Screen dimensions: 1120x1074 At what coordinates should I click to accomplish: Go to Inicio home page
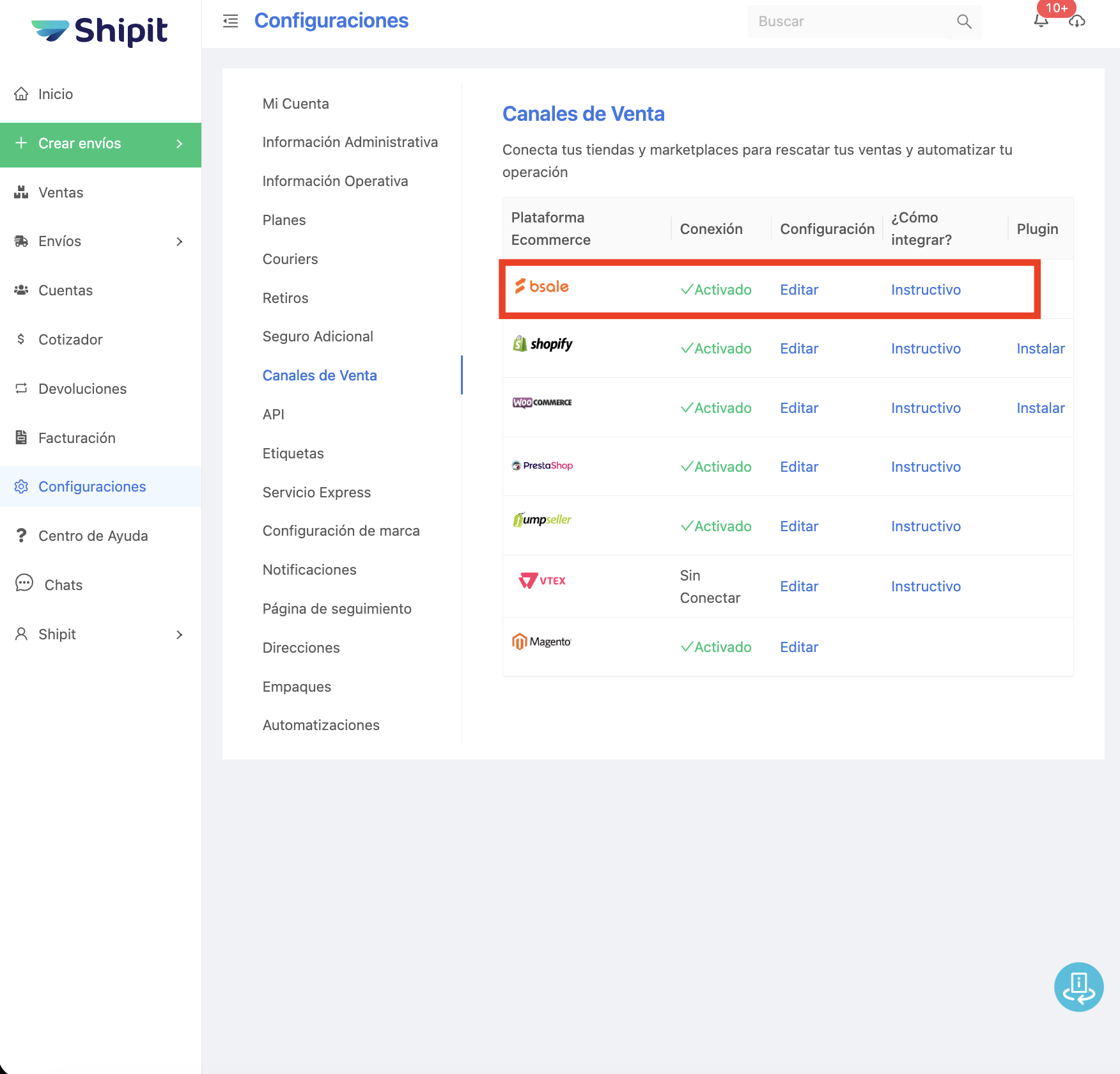[x=56, y=94]
